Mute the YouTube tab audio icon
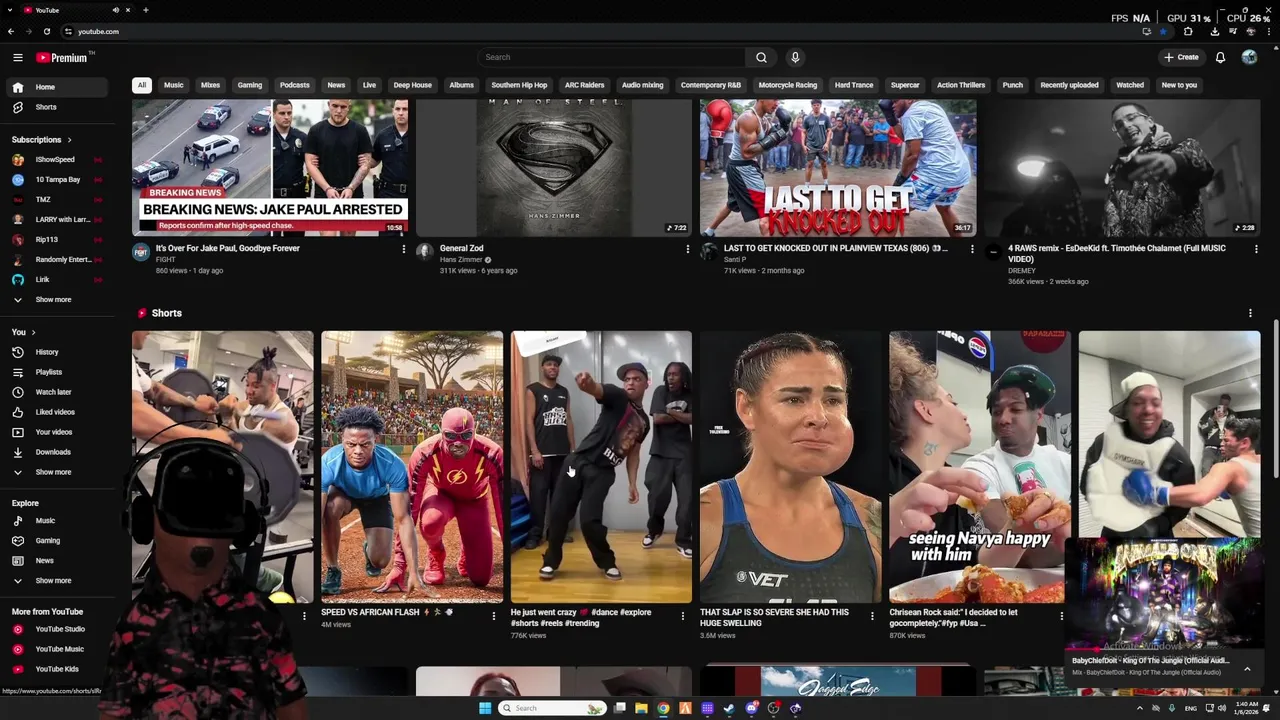1280x720 pixels. tap(116, 10)
